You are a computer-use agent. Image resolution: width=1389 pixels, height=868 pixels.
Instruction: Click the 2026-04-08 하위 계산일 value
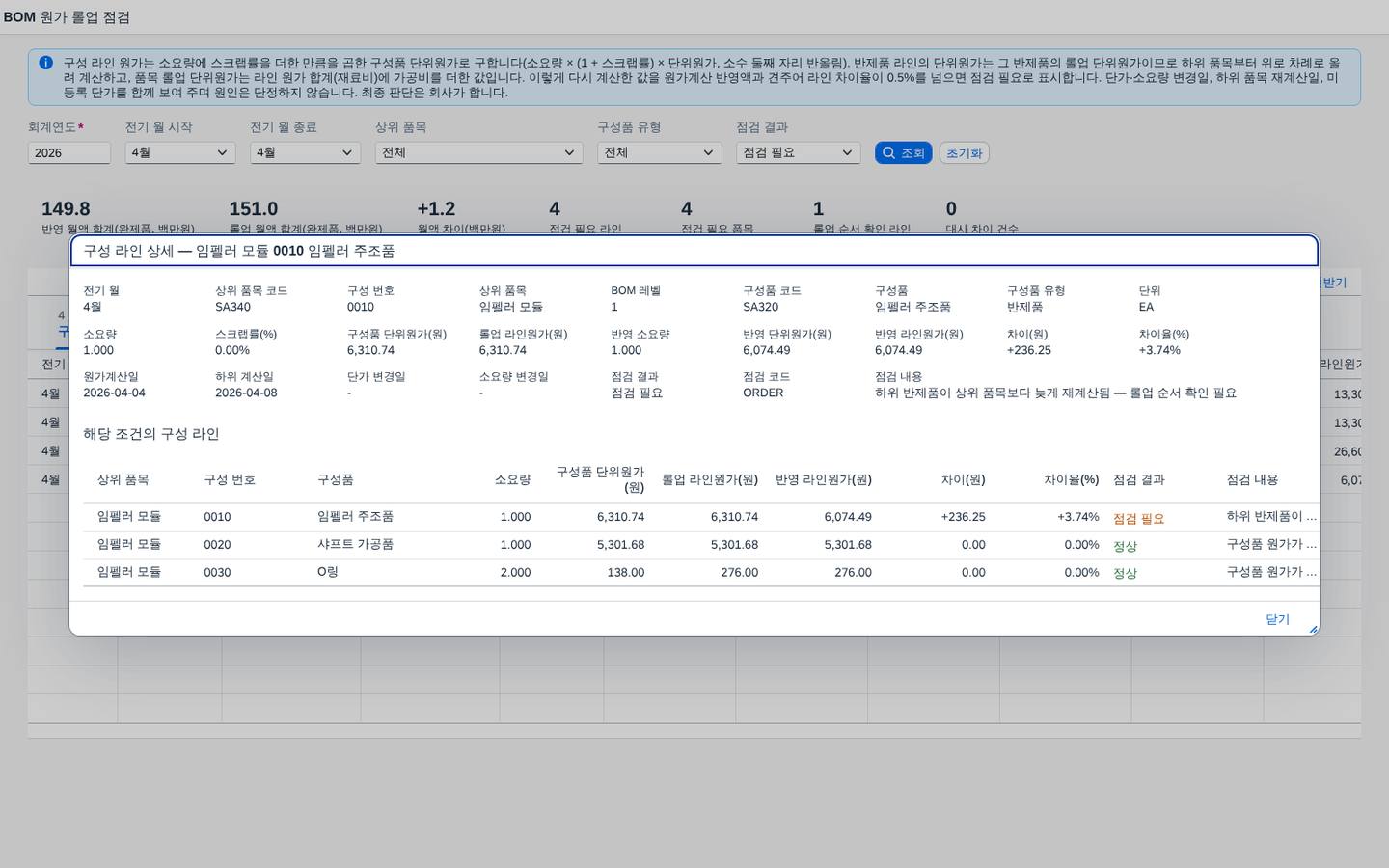(246, 393)
